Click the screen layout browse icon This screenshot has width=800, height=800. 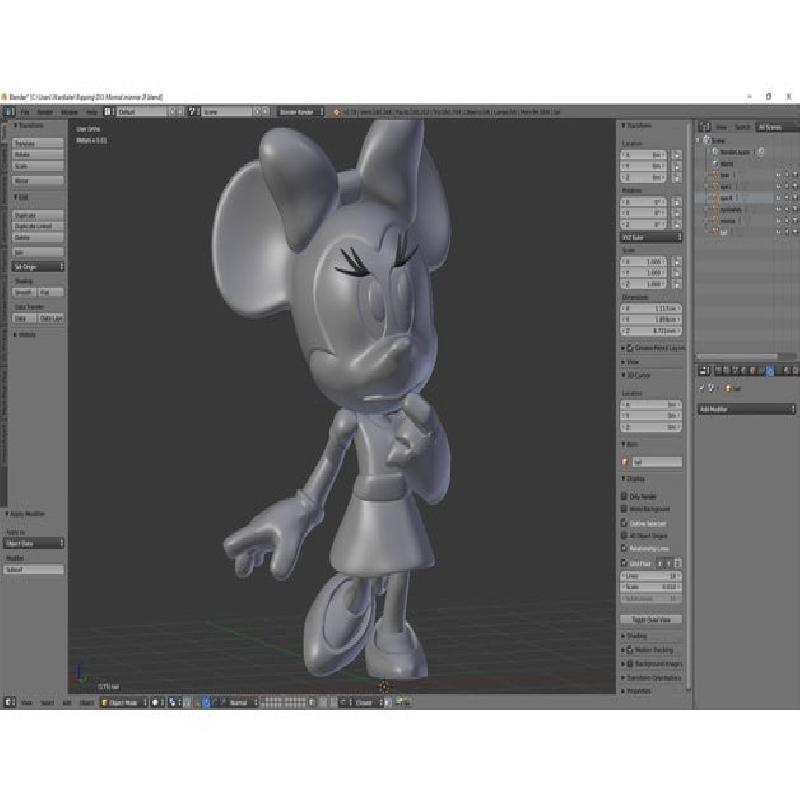[108, 112]
